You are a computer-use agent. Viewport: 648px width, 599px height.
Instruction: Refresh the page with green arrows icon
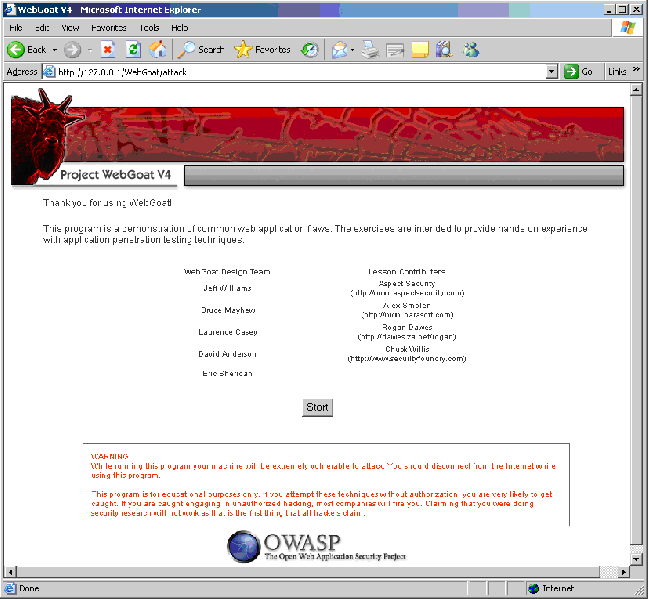click(x=133, y=50)
